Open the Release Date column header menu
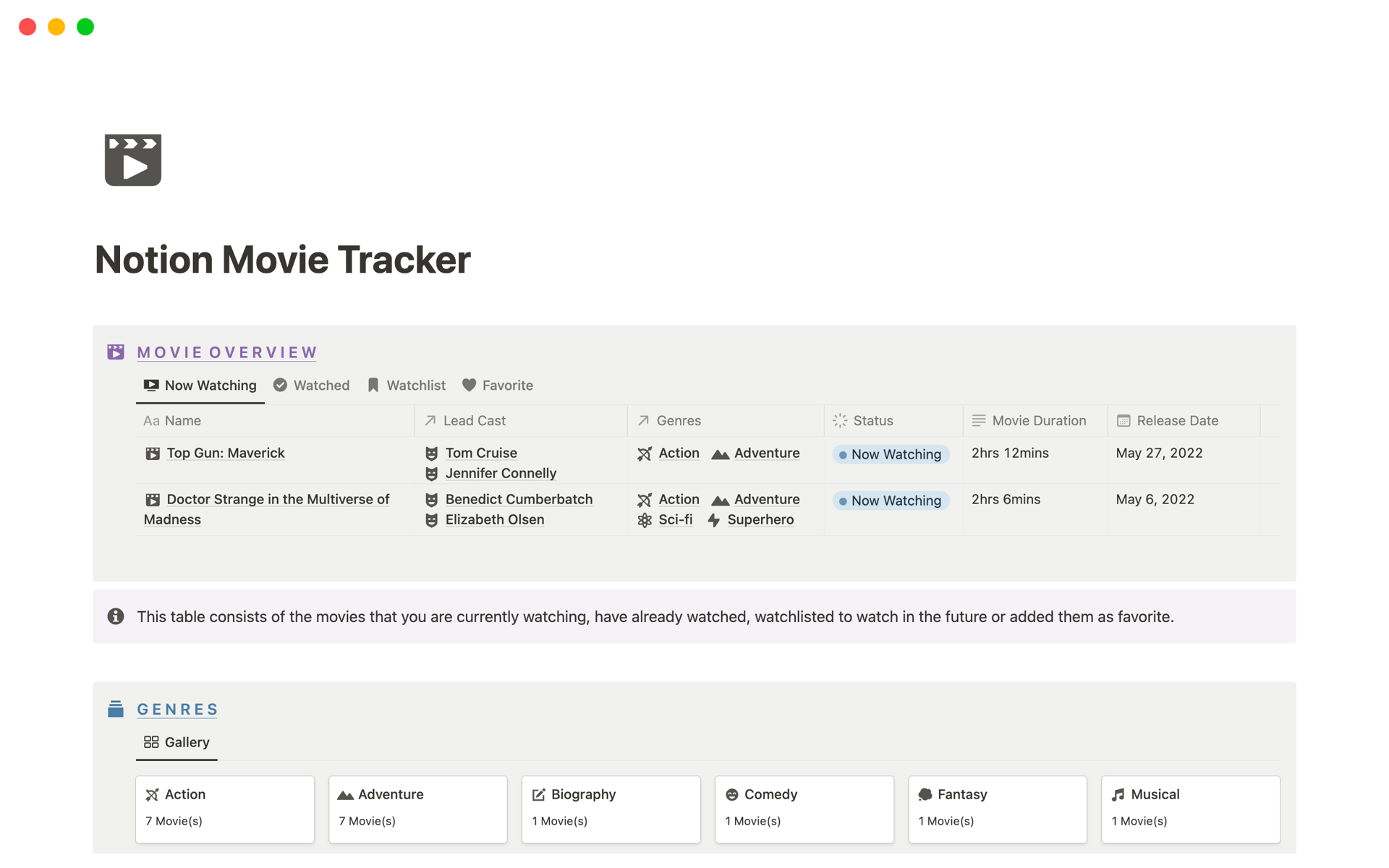The height and width of the screenshot is (868, 1389). pyautogui.click(x=1176, y=420)
